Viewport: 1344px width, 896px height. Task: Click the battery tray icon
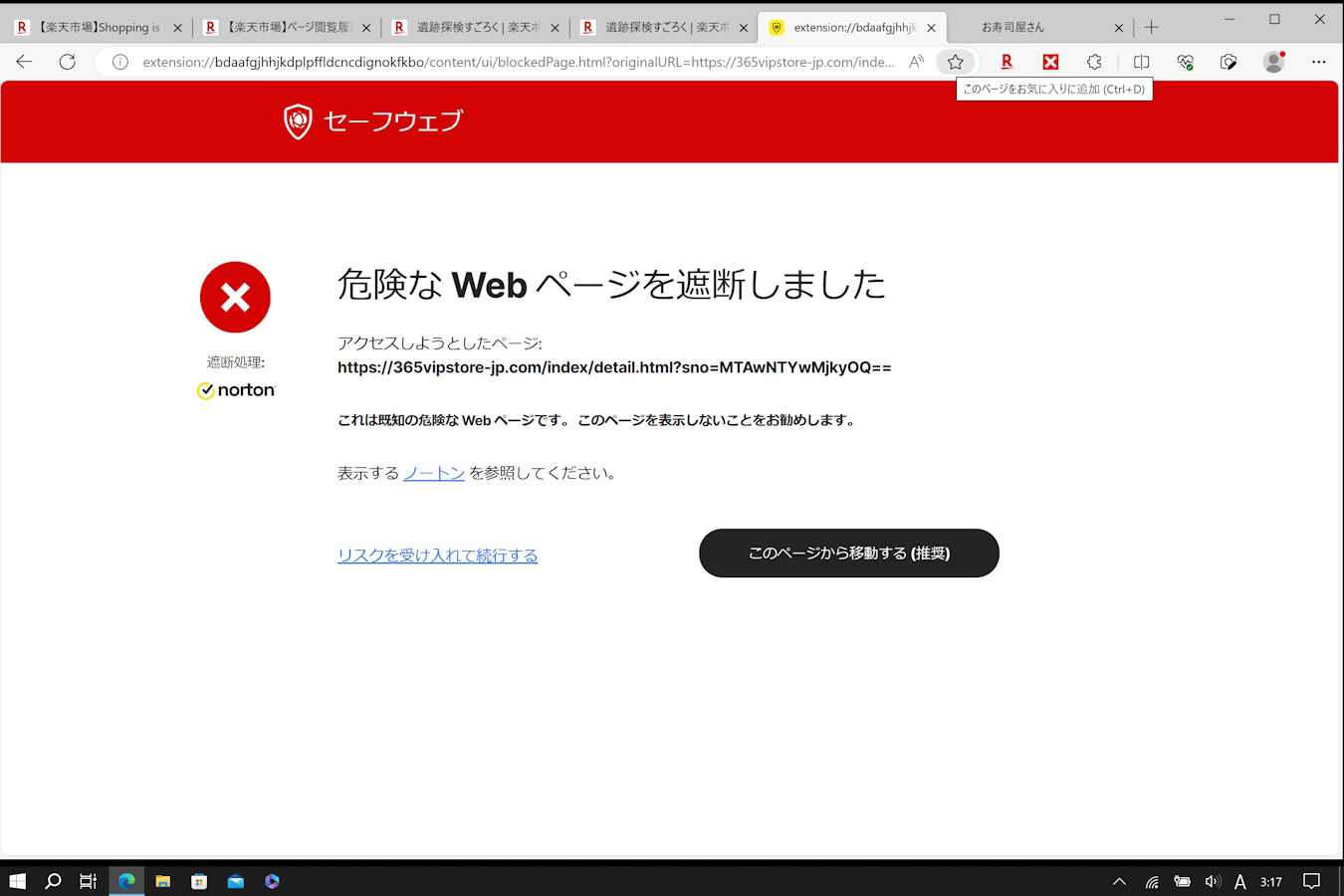(x=1182, y=881)
